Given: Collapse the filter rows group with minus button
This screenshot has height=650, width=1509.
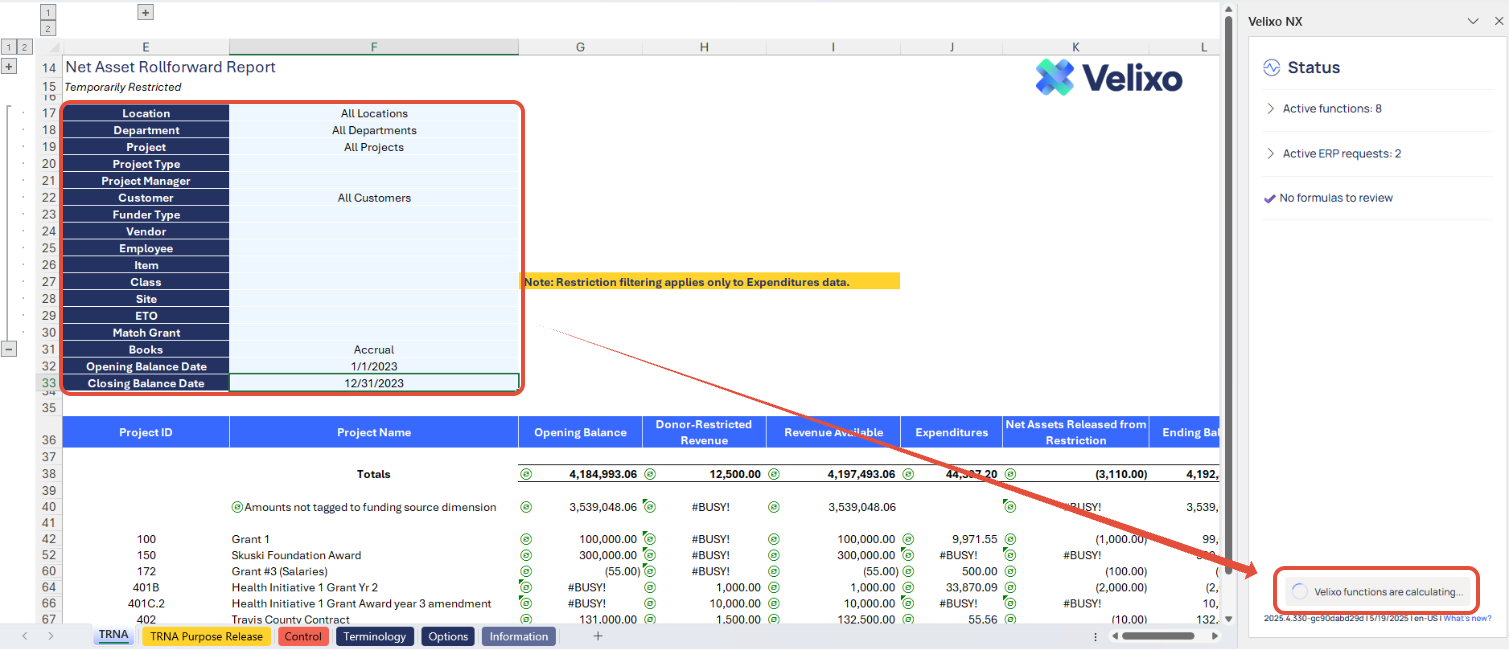Looking at the screenshot, I should coord(9,349).
